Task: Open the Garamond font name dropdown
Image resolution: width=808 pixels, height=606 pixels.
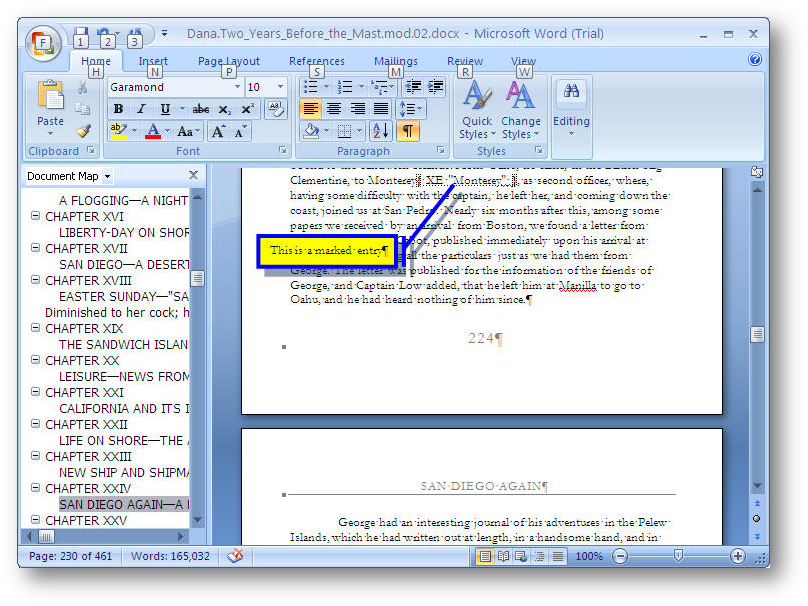Action: pyautogui.click(x=237, y=87)
